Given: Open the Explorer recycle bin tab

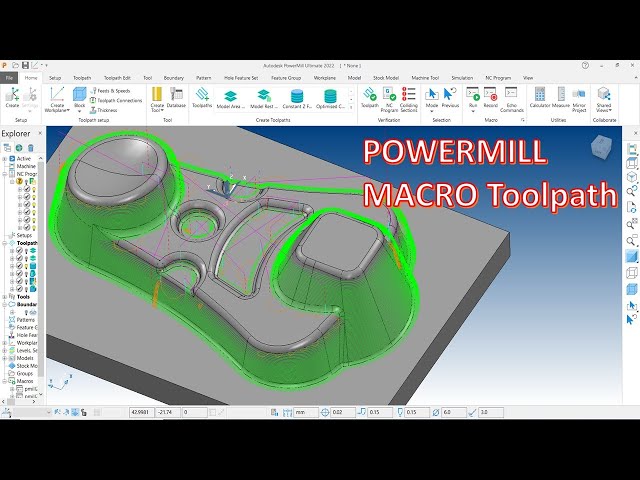Looking at the screenshot, I should pos(31,148).
